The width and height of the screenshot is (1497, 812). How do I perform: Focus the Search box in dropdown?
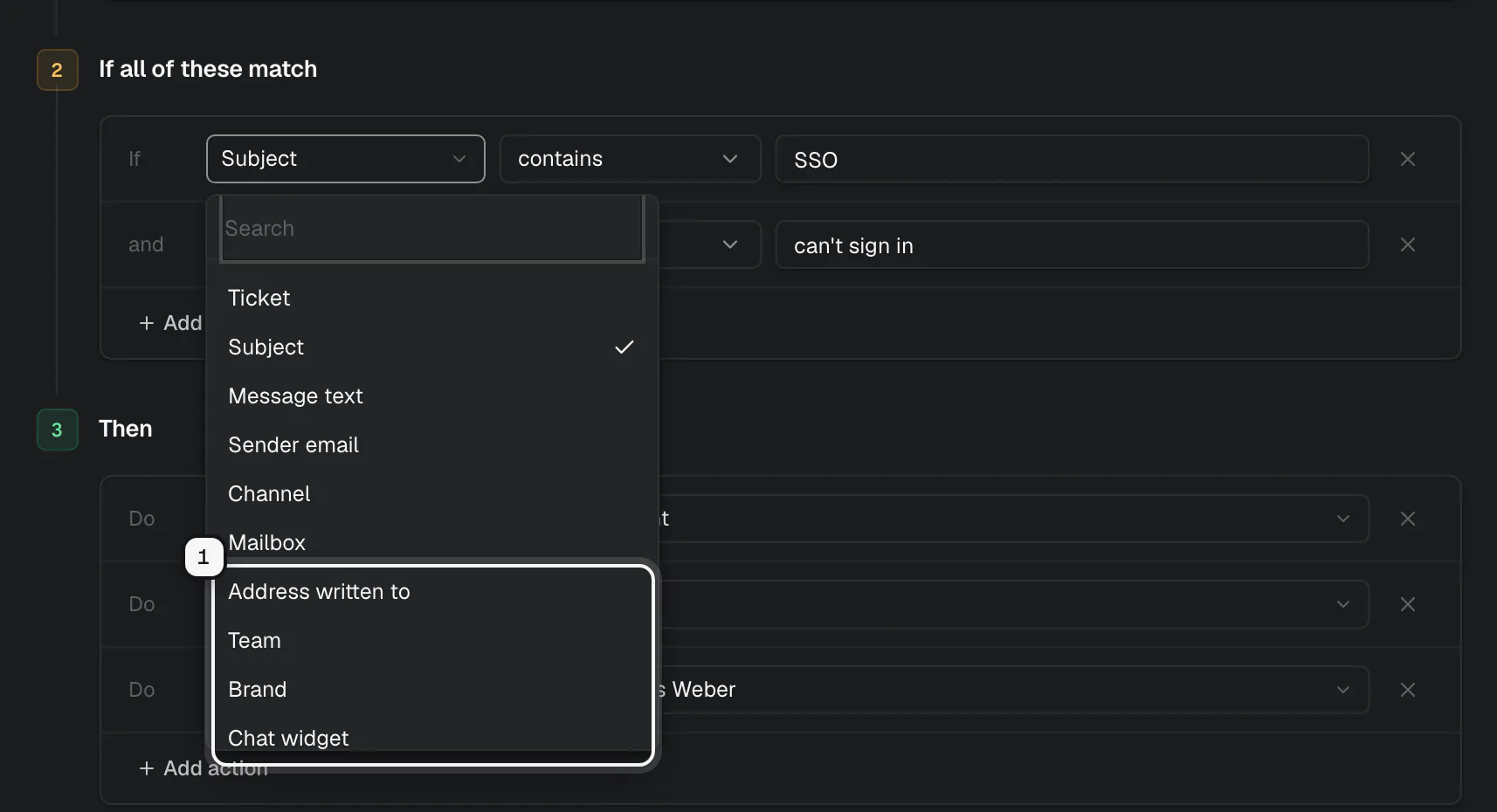point(432,229)
